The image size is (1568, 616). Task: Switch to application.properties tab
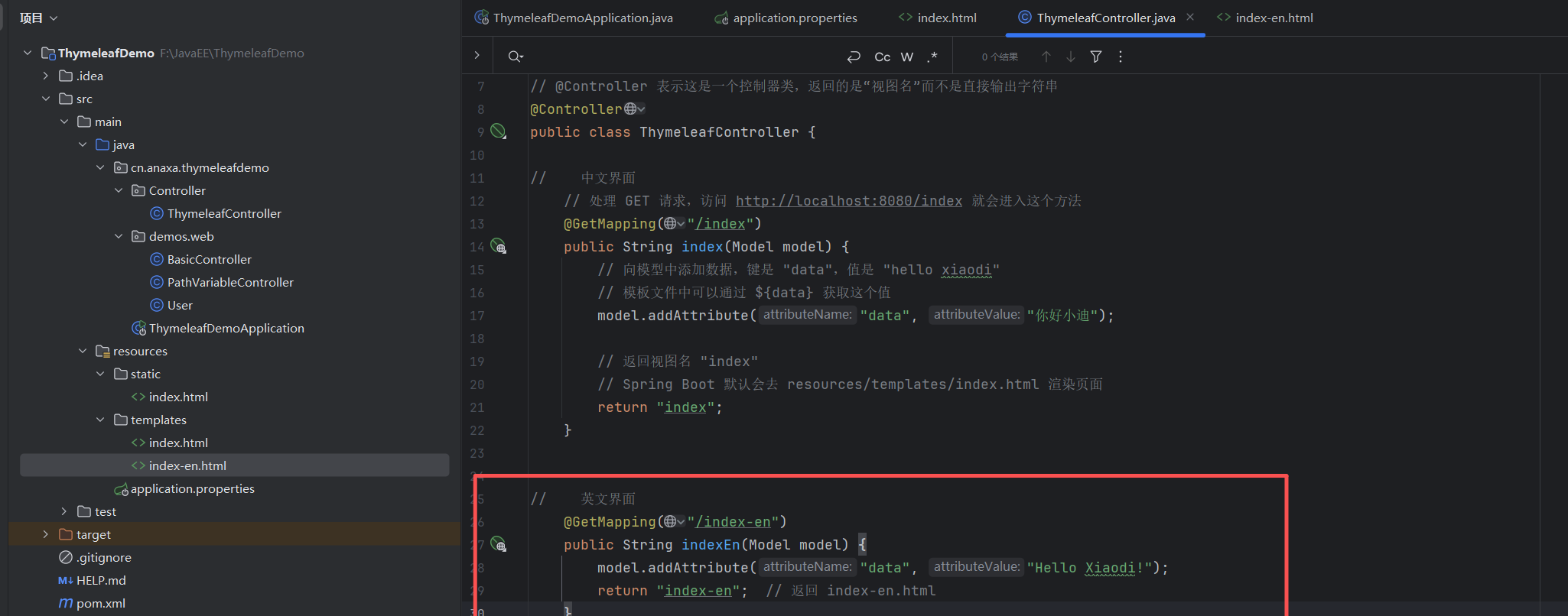(x=786, y=18)
